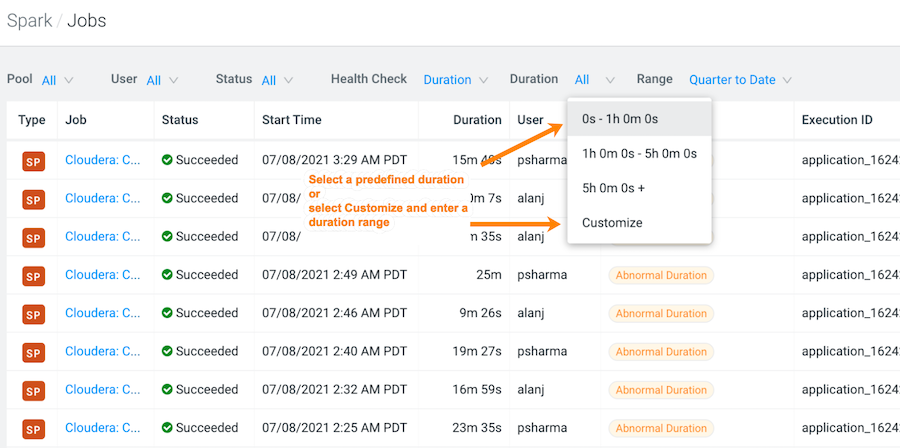Collapse the Duration All dropdown
900x448 pixels.
(x=595, y=80)
